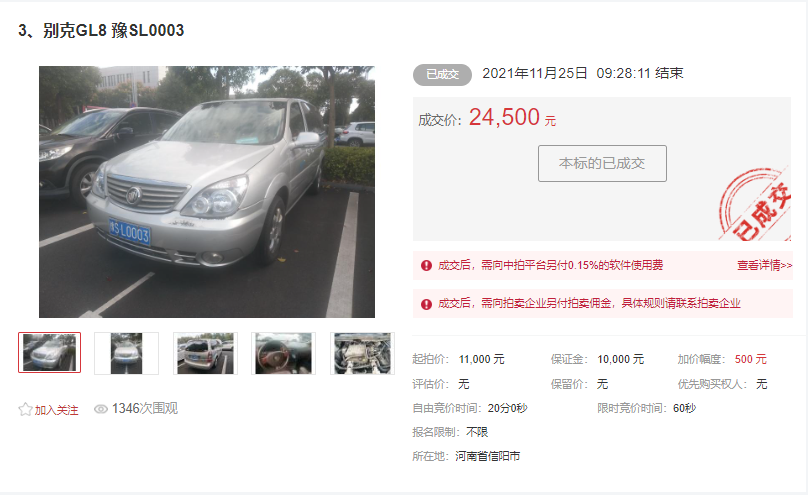Click the red 已成交 stamp graphic

coord(755,204)
